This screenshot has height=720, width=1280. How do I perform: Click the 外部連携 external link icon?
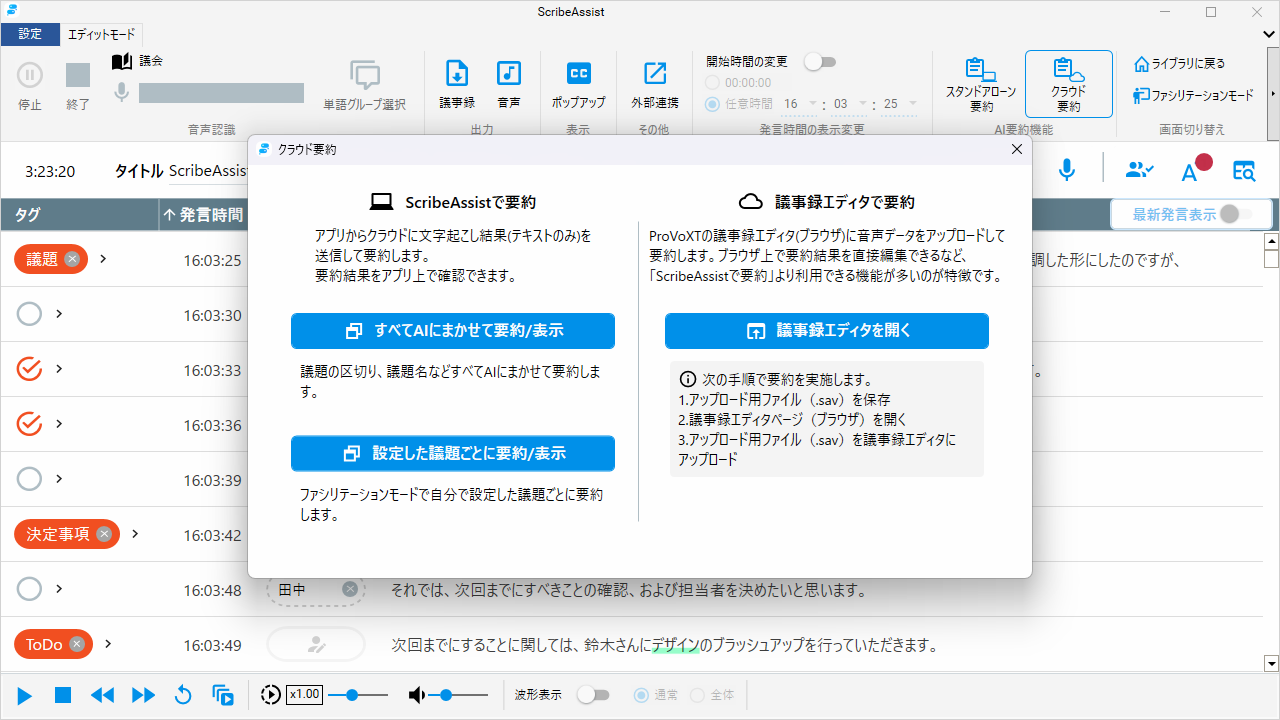coord(655,74)
